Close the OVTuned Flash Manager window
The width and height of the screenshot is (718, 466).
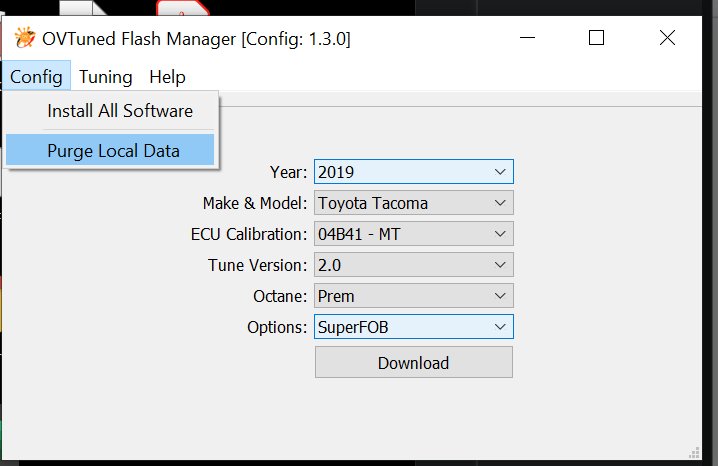(x=667, y=38)
